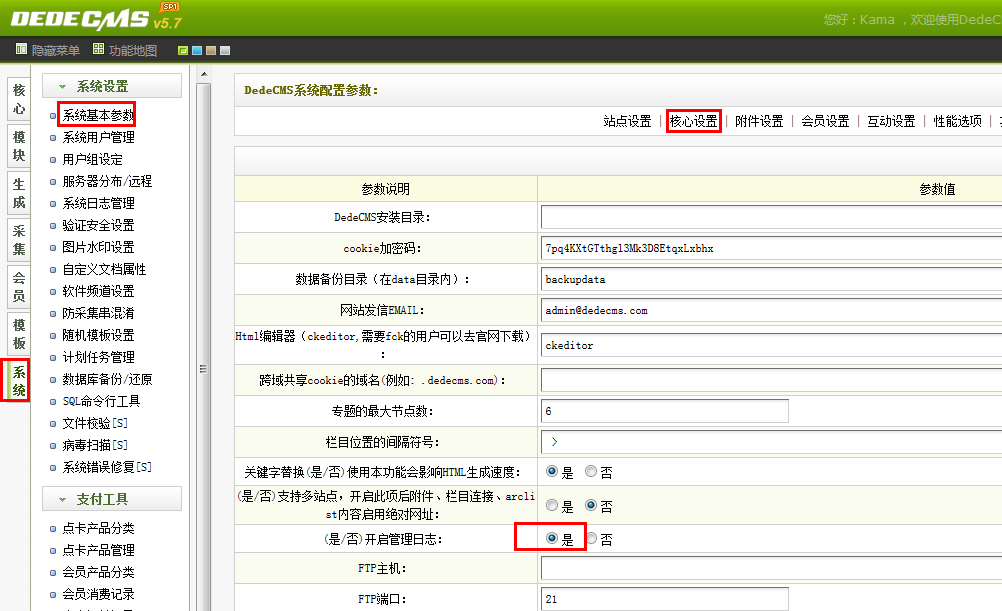This screenshot has height=611, width=1002.
Task: Open 系统用户管理 in the menu
Action: [x=98, y=137]
